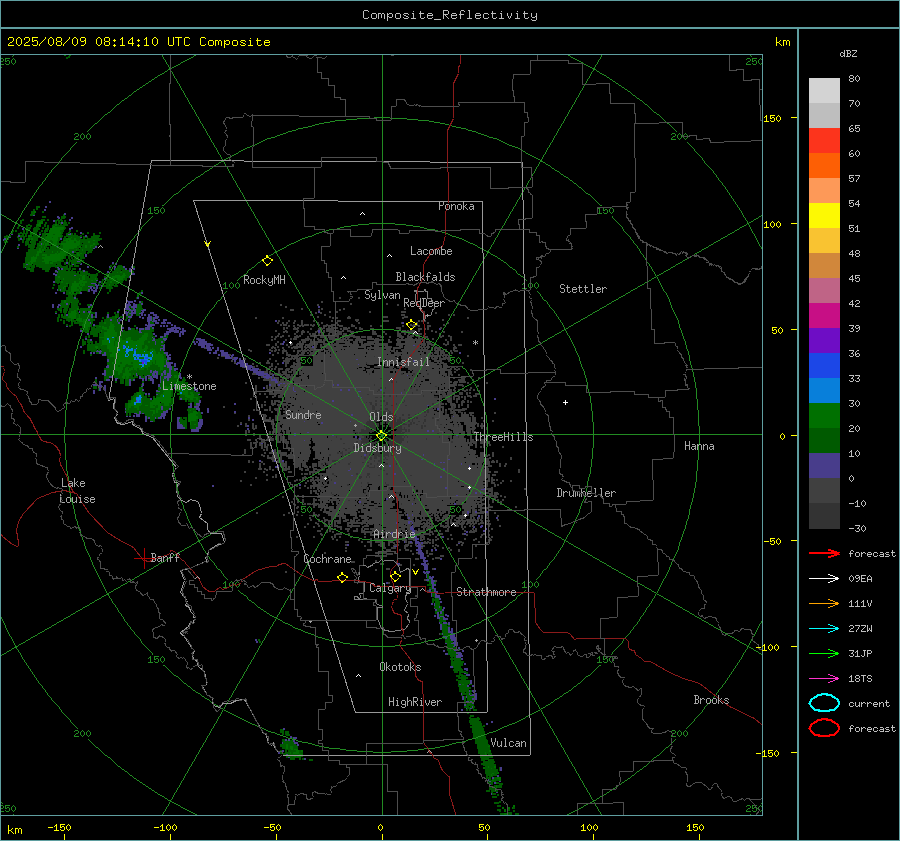Pick the dark gray swatch above -30 dBZ

tap(824, 516)
